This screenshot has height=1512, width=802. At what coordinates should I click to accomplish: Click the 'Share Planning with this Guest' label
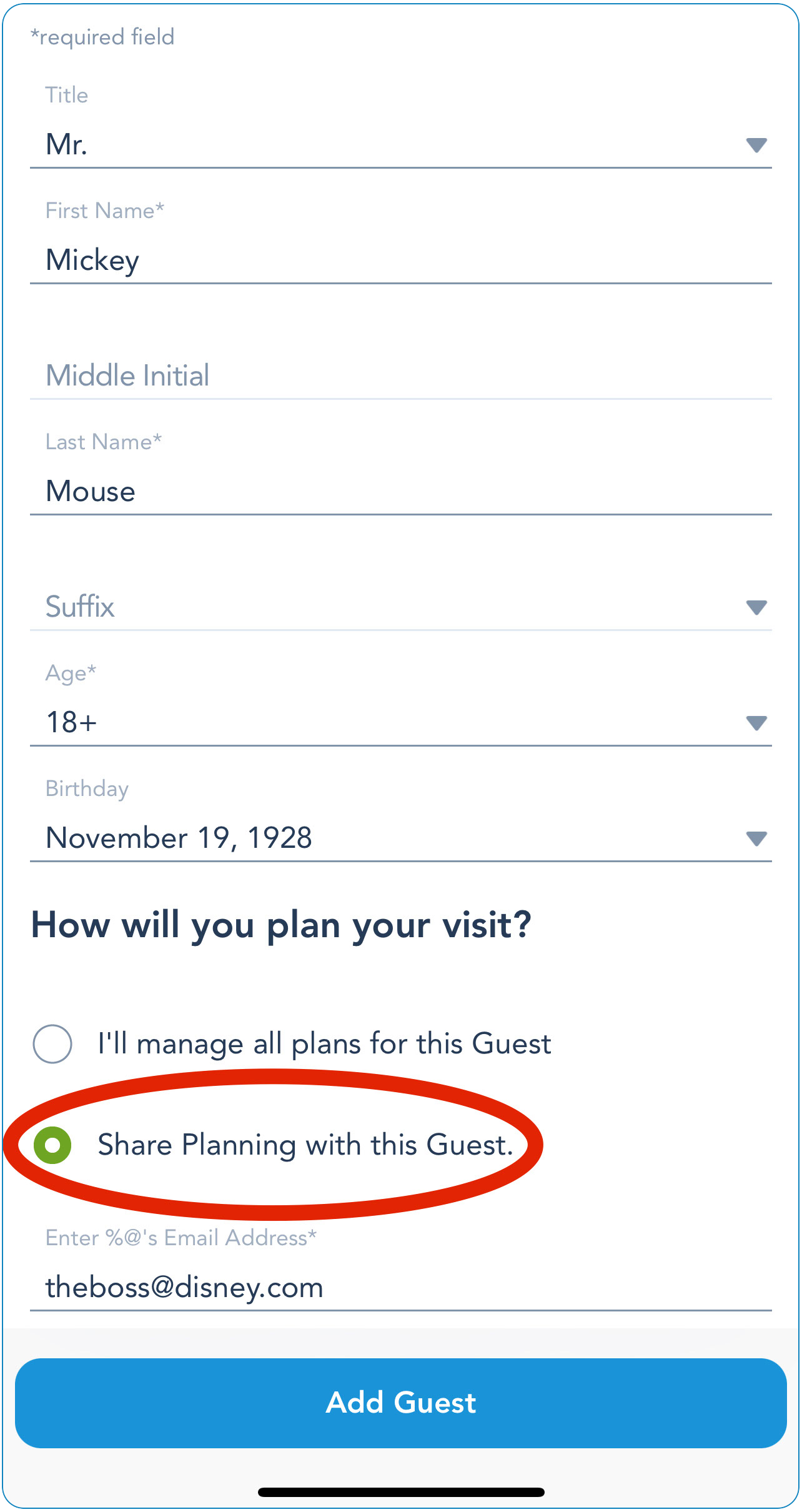(x=305, y=1145)
